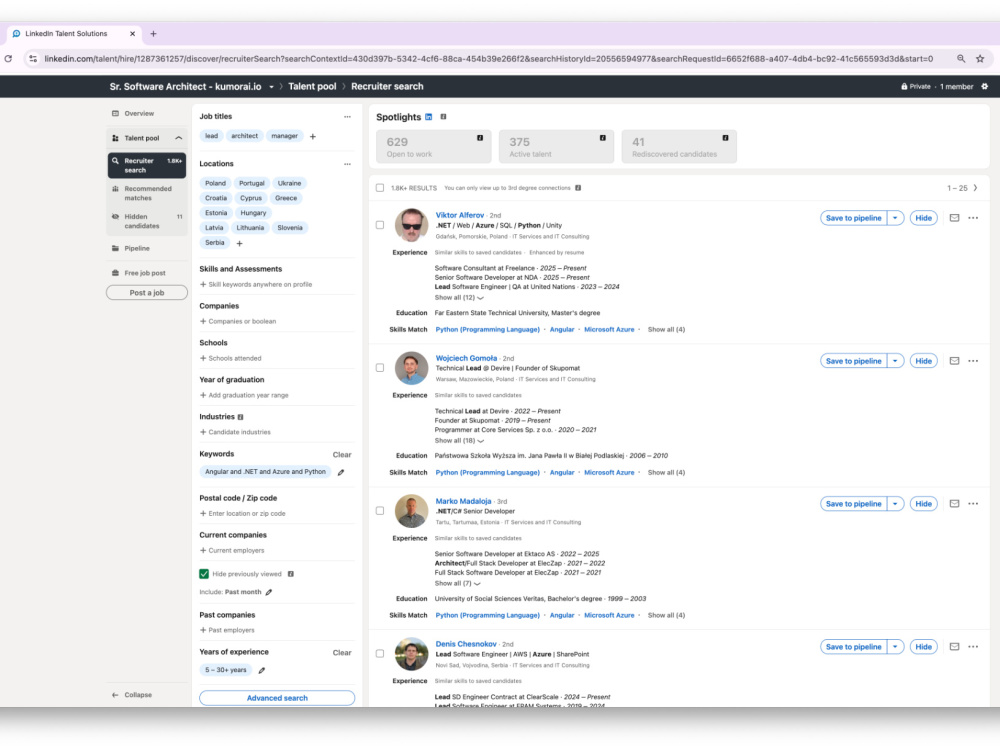Select the architect job title chip

point(244,136)
